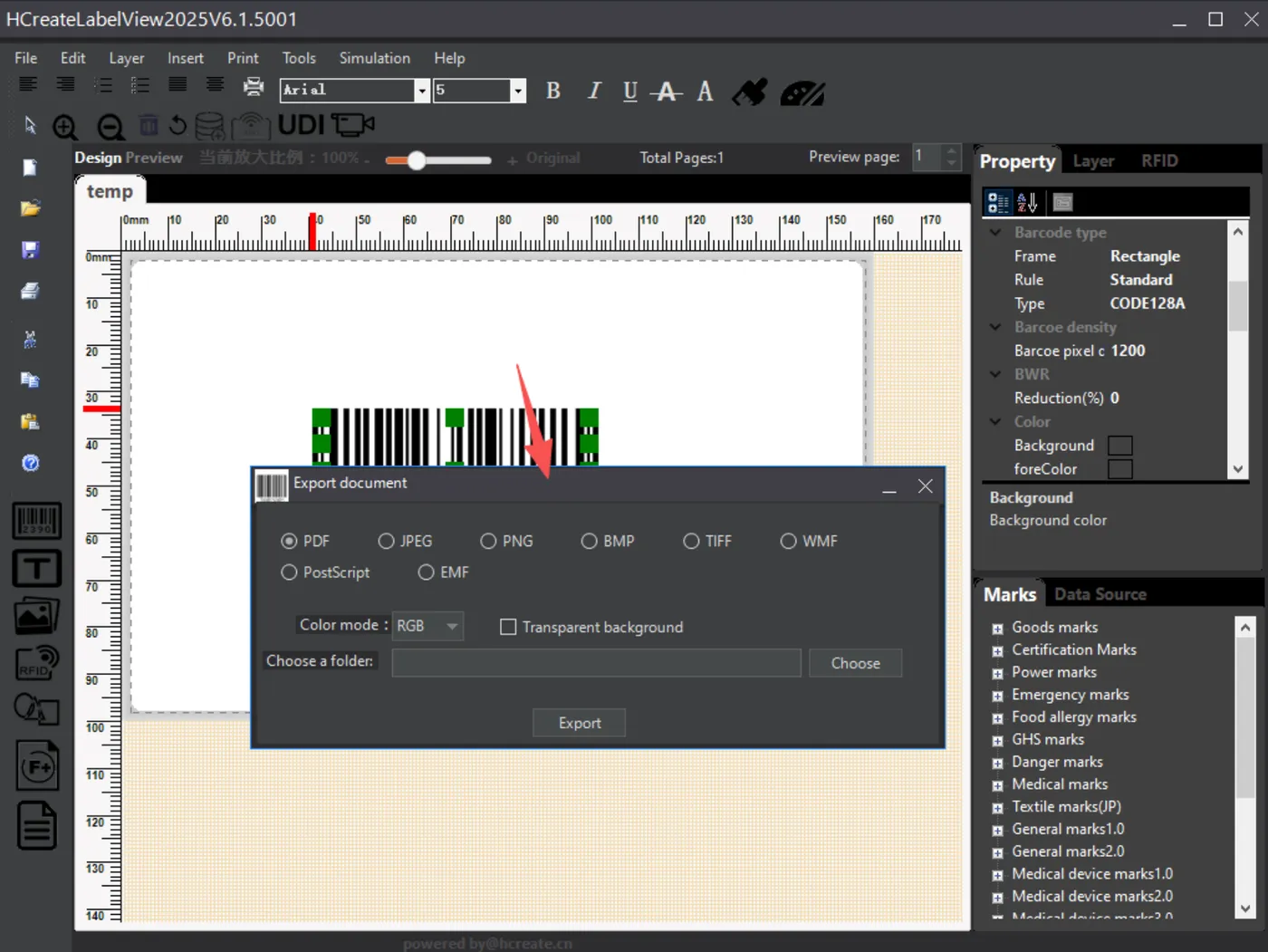
Task: Click the zoom in magnifier icon
Action: pos(65,127)
